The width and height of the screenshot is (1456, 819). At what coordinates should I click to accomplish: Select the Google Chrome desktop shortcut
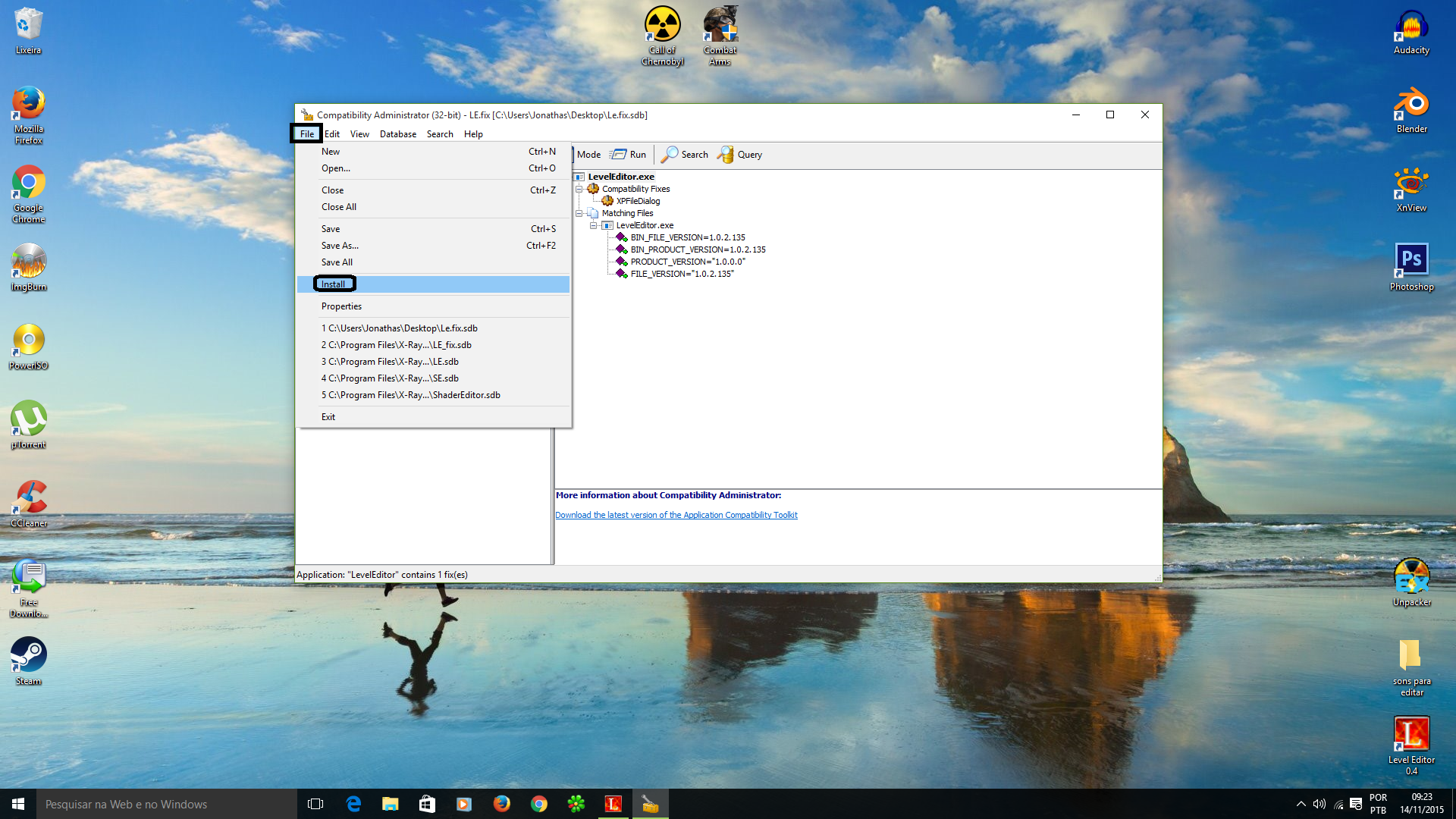[28, 194]
